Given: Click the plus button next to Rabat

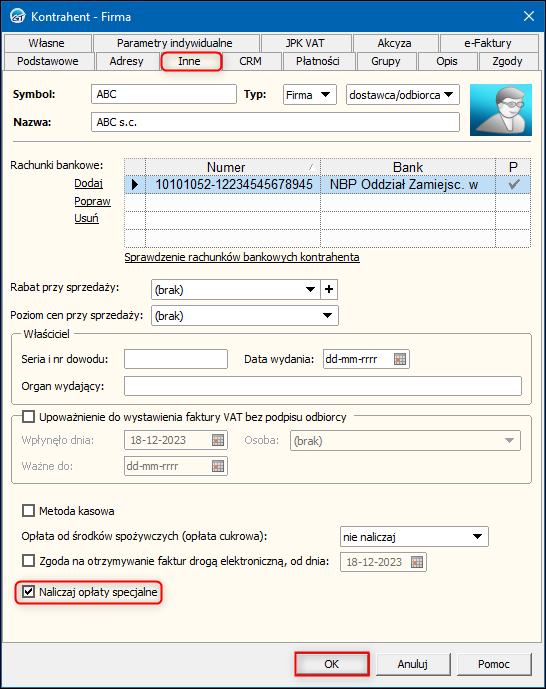Looking at the screenshot, I should (x=329, y=290).
